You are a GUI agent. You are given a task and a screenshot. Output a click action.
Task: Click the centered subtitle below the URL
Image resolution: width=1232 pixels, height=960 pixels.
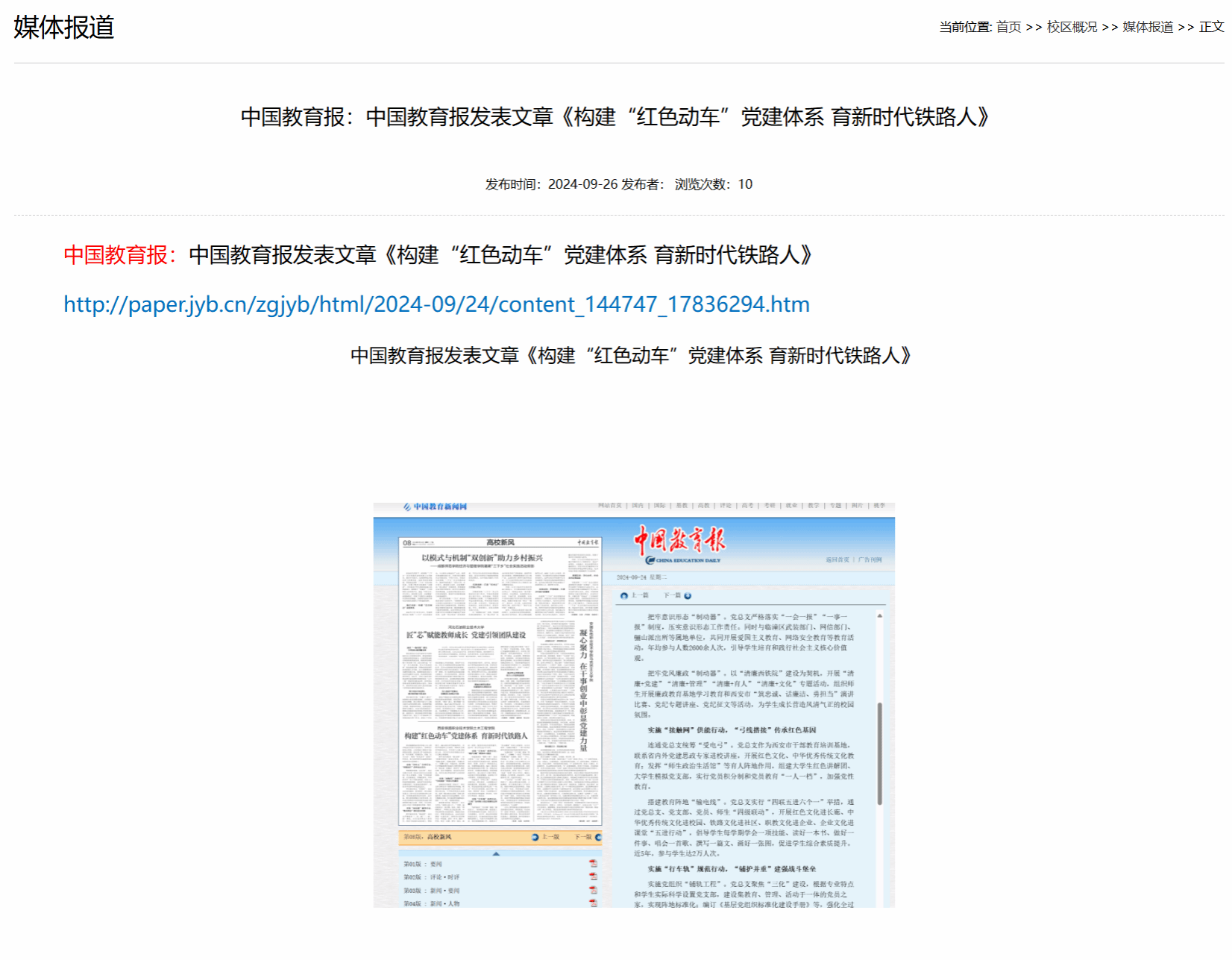[x=631, y=356]
